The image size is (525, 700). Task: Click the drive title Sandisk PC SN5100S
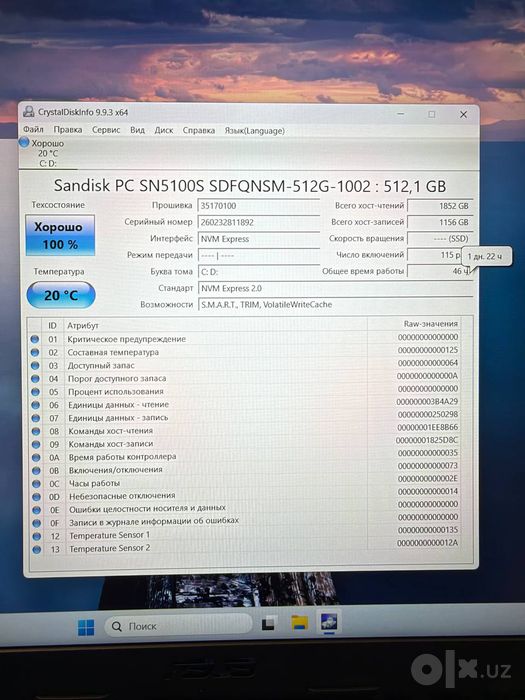pyautogui.click(x=250, y=186)
